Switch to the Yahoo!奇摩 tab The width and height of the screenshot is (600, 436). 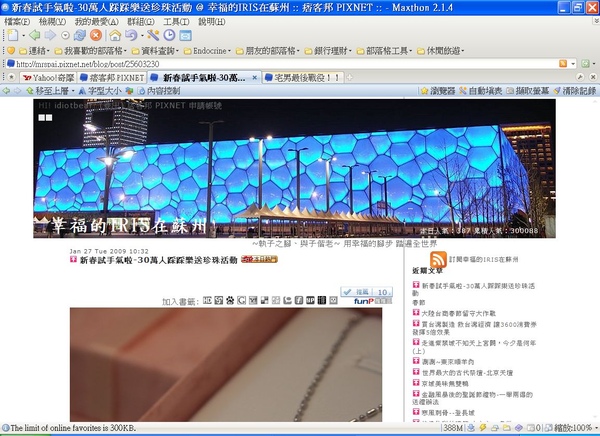point(49,78)
